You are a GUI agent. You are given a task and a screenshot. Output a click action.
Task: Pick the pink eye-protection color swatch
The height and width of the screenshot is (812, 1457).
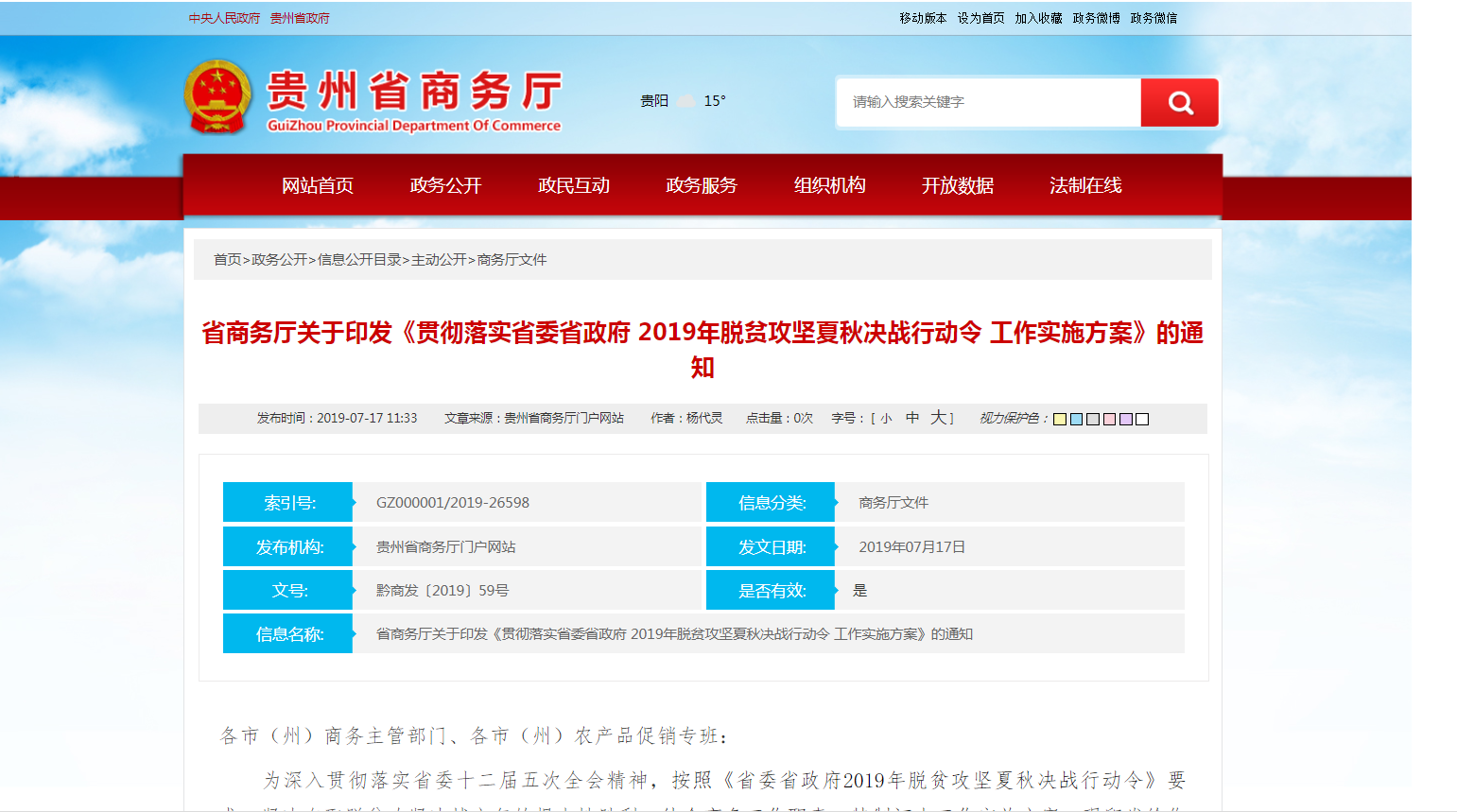tap(1109, 420)
